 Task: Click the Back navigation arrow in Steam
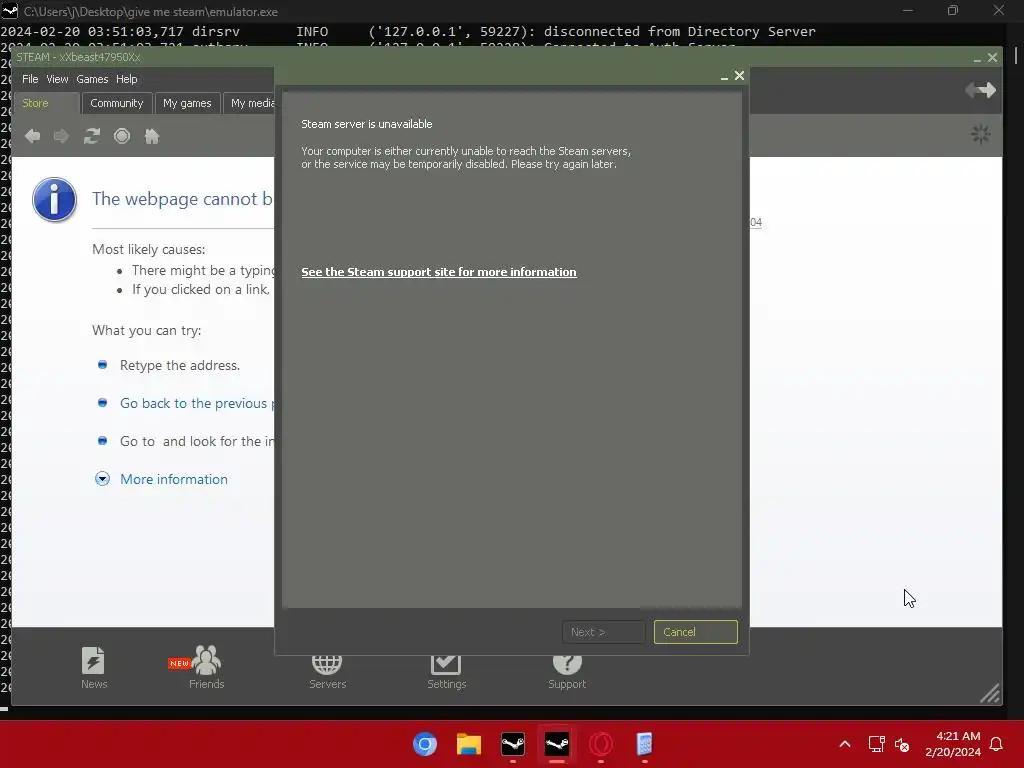pos(33,136)
